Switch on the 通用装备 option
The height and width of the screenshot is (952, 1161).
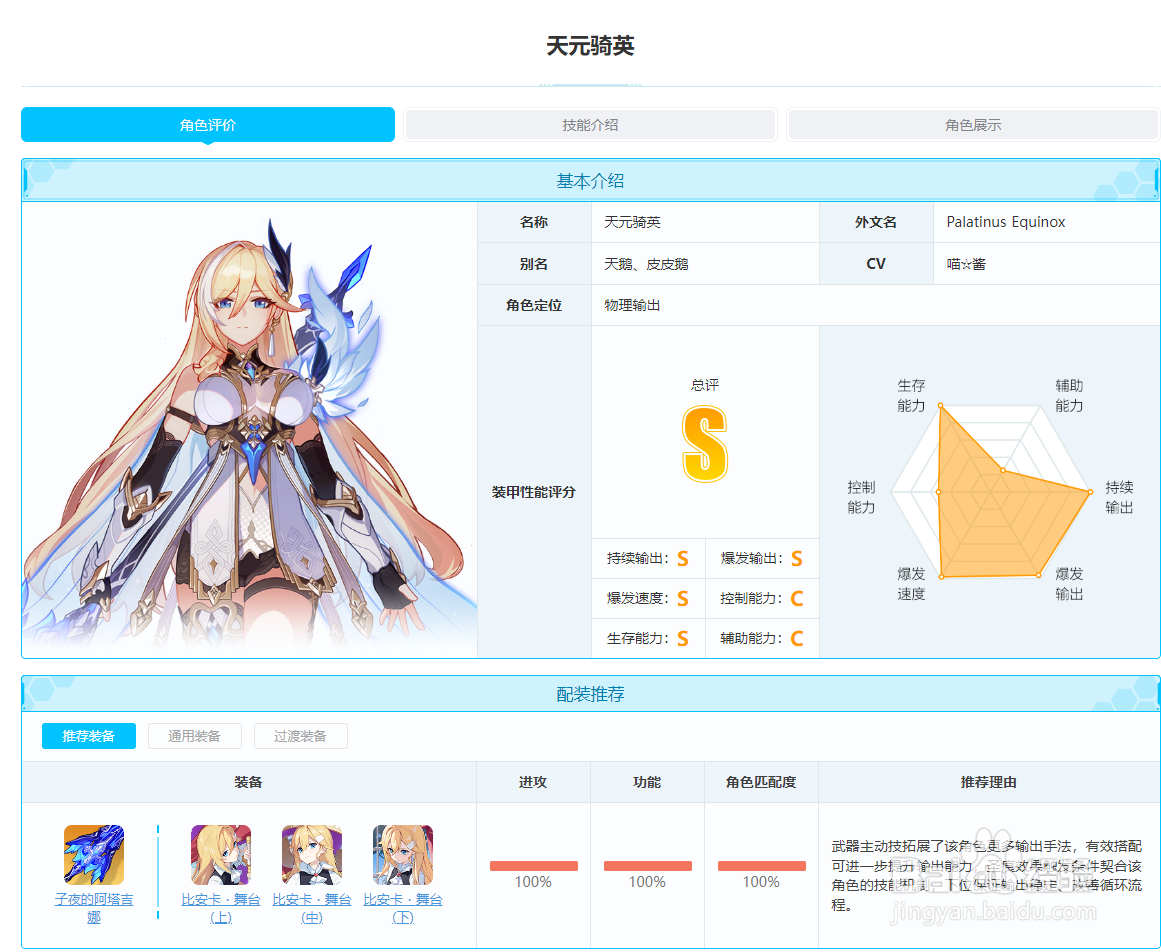click(194, 735)
